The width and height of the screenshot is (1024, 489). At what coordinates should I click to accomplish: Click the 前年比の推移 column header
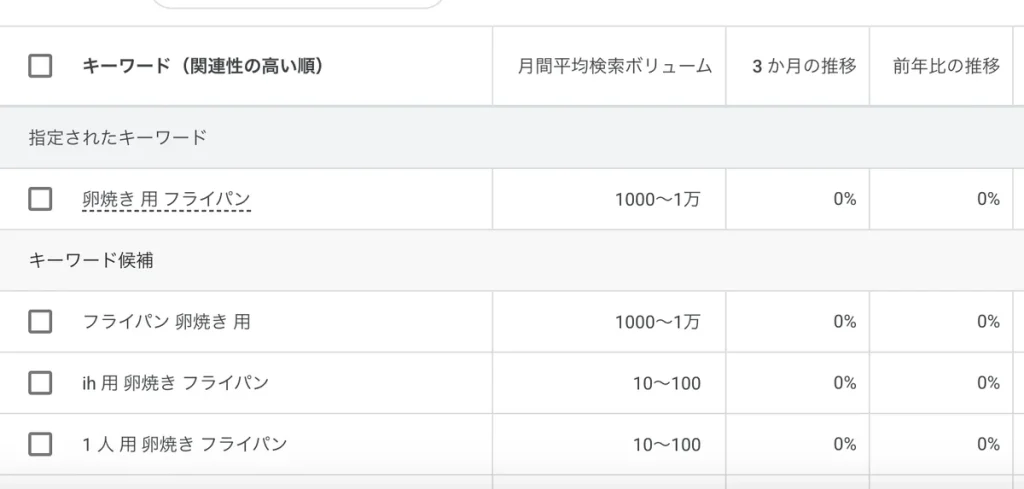coord(946,67)
